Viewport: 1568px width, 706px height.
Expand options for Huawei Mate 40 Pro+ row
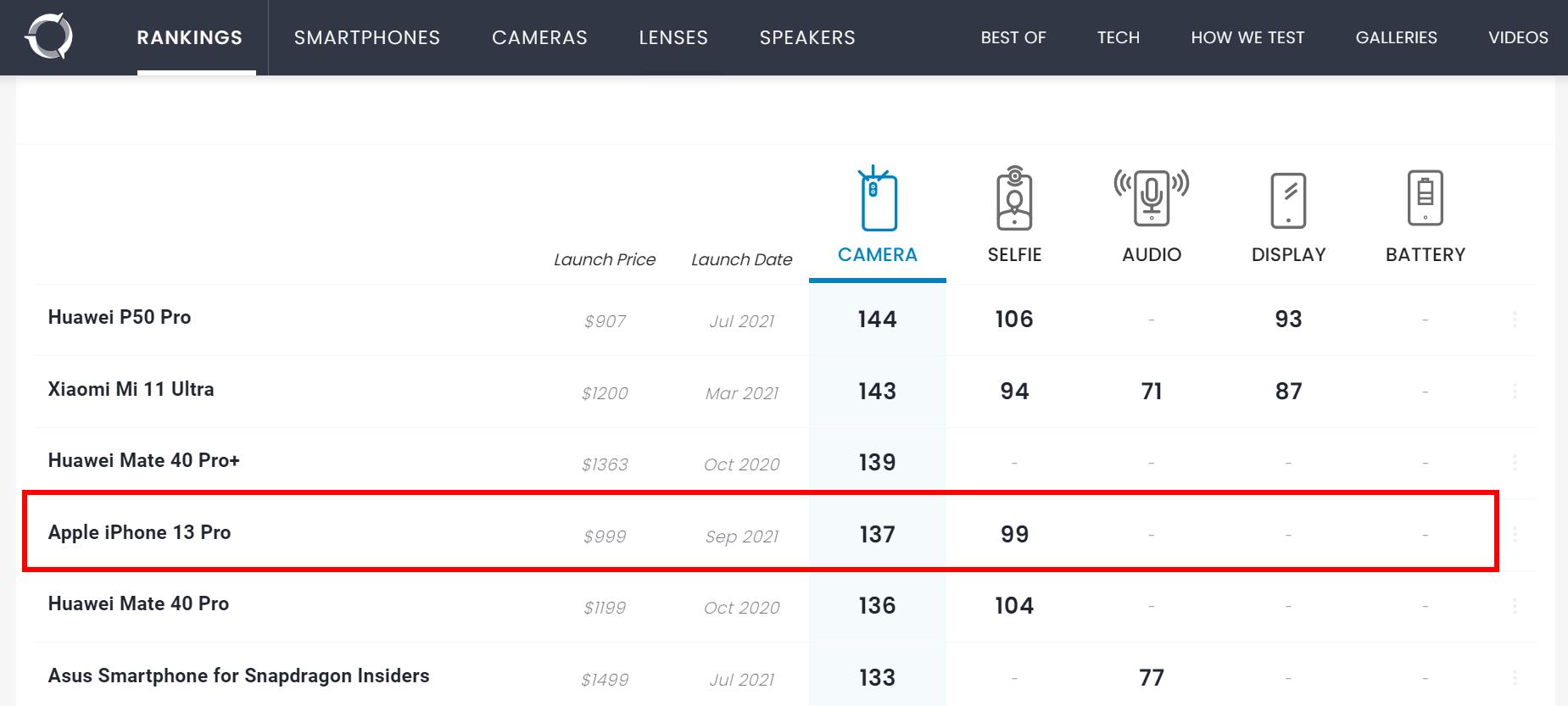pos(1515,463)
